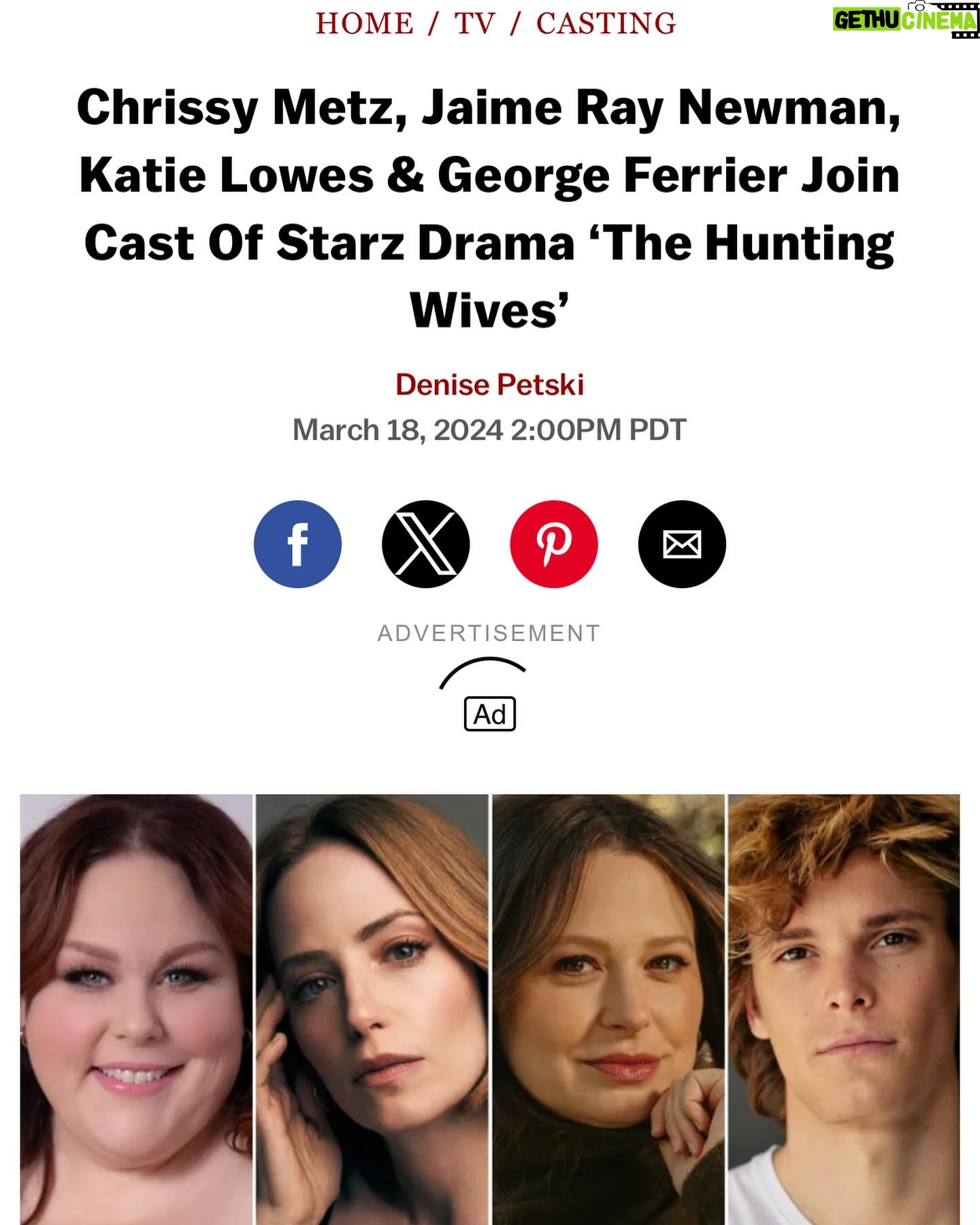Click the boxed Ad badge icon
980x1225 pixels.
pyautogui.click(x=489, y=714)
